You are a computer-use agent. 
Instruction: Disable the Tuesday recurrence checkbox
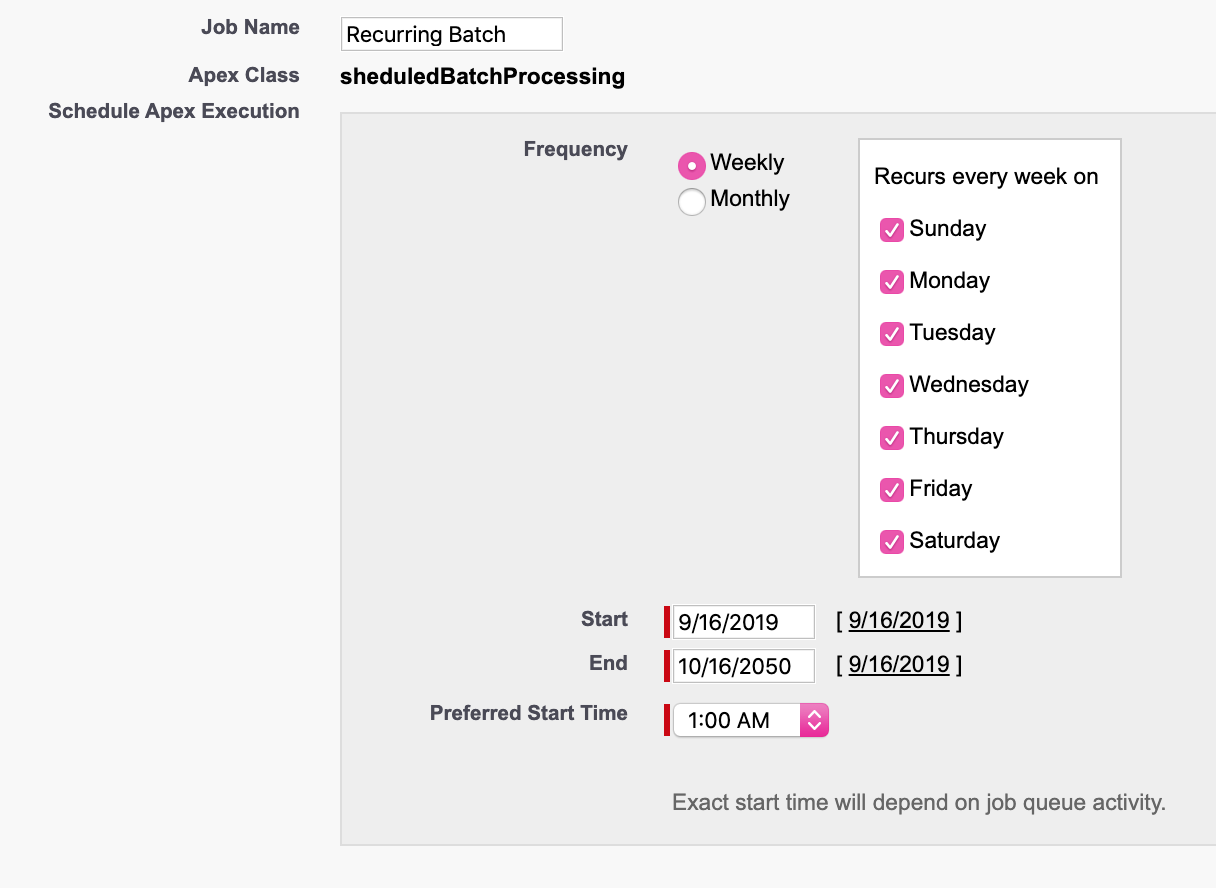point(892,333)
